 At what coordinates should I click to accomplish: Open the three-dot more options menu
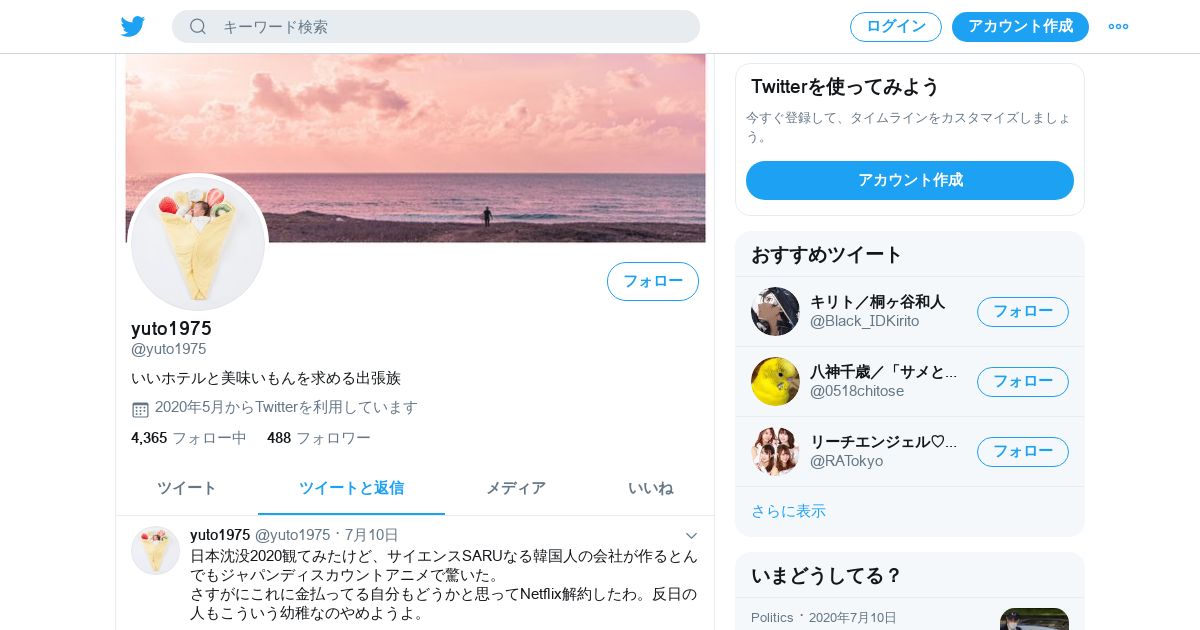coord(1118,26)
